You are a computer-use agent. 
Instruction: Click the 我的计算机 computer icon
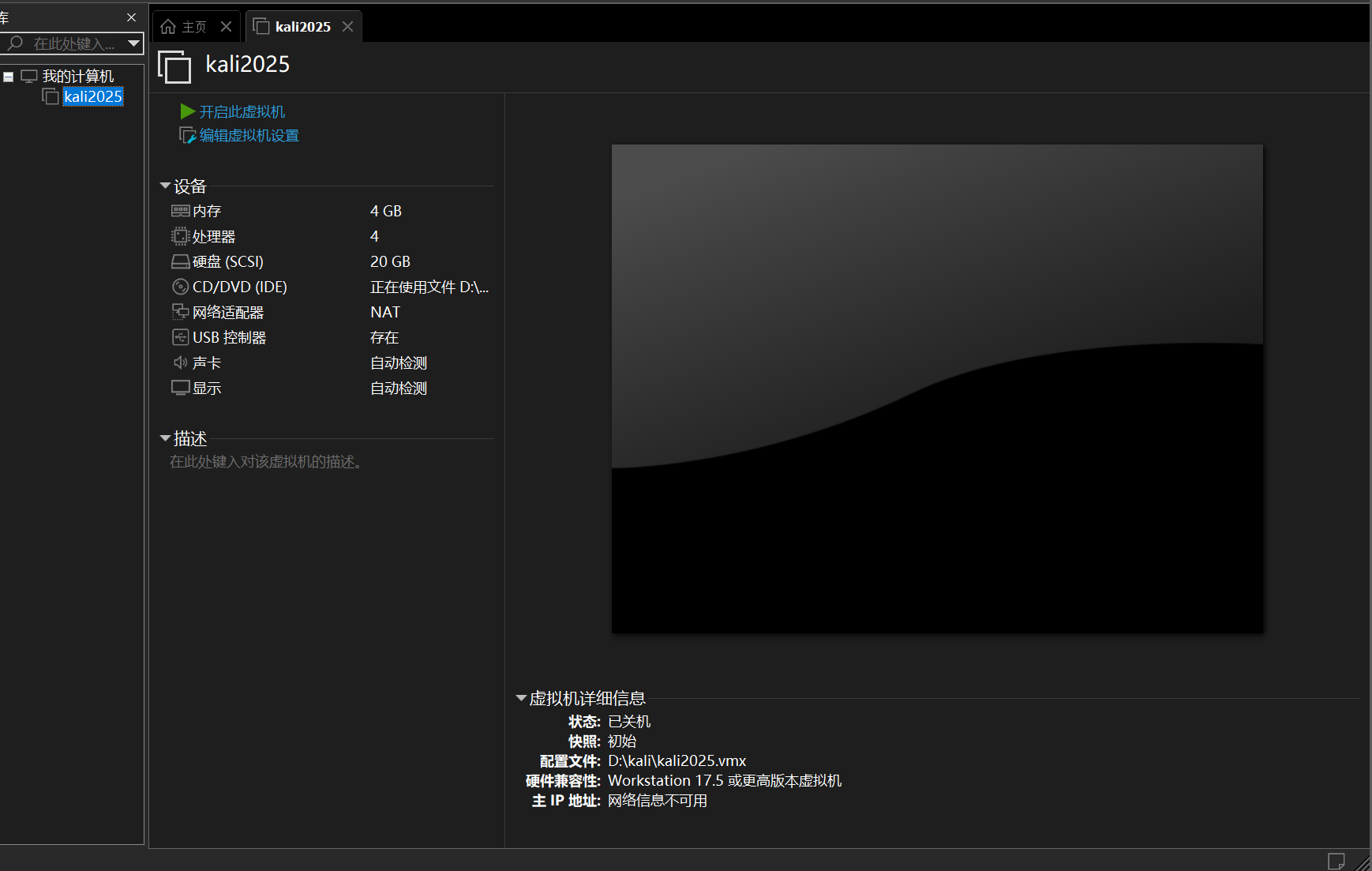29,76
